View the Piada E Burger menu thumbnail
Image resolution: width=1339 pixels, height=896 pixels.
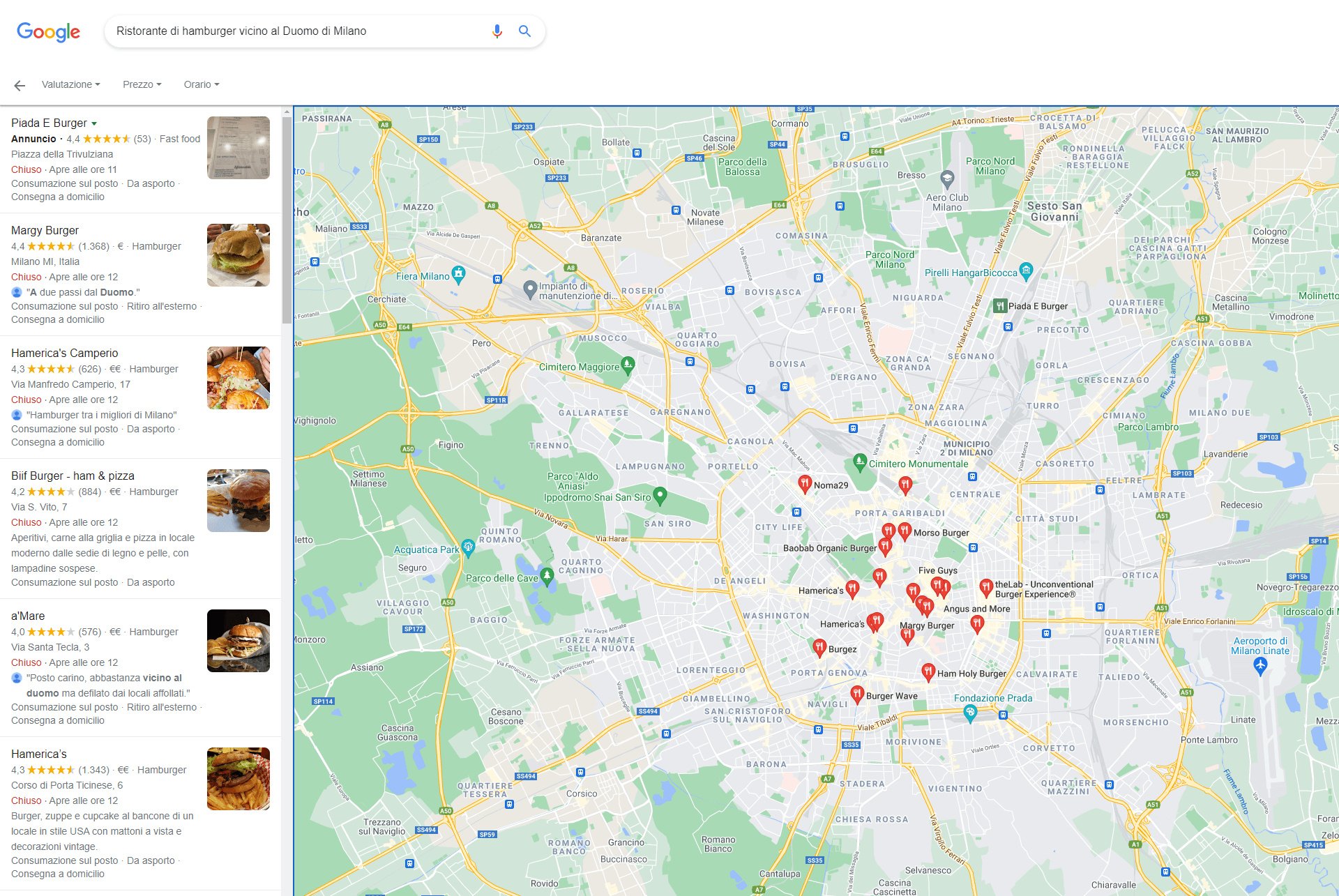(239, 148)
